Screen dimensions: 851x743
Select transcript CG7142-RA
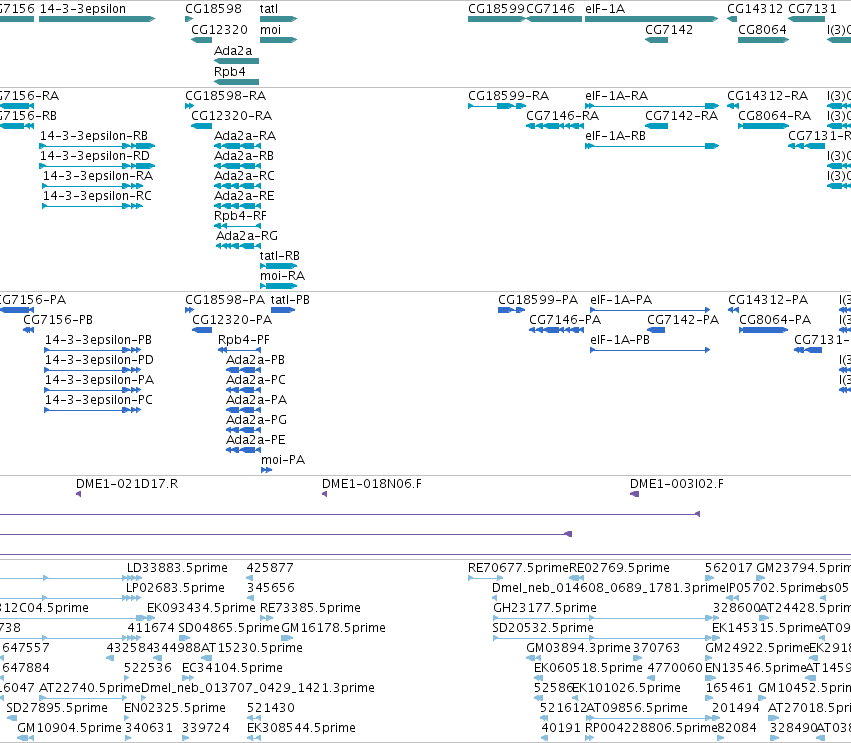pos(681,116)
